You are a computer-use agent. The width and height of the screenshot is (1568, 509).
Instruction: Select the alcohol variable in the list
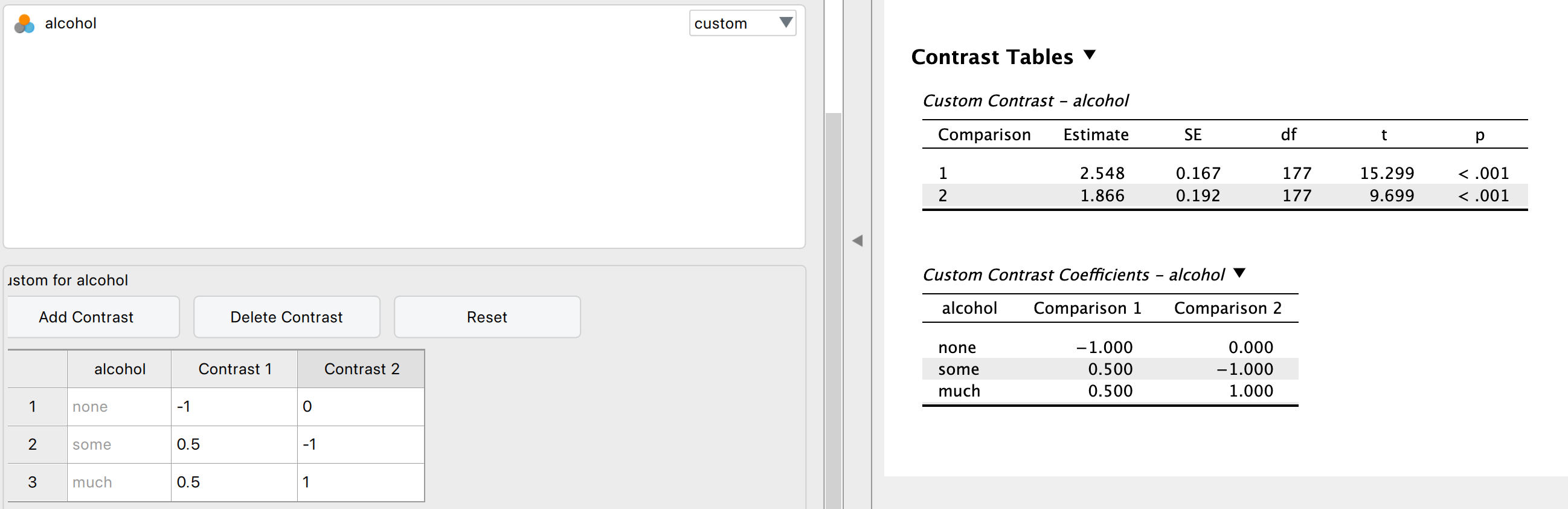71,24
